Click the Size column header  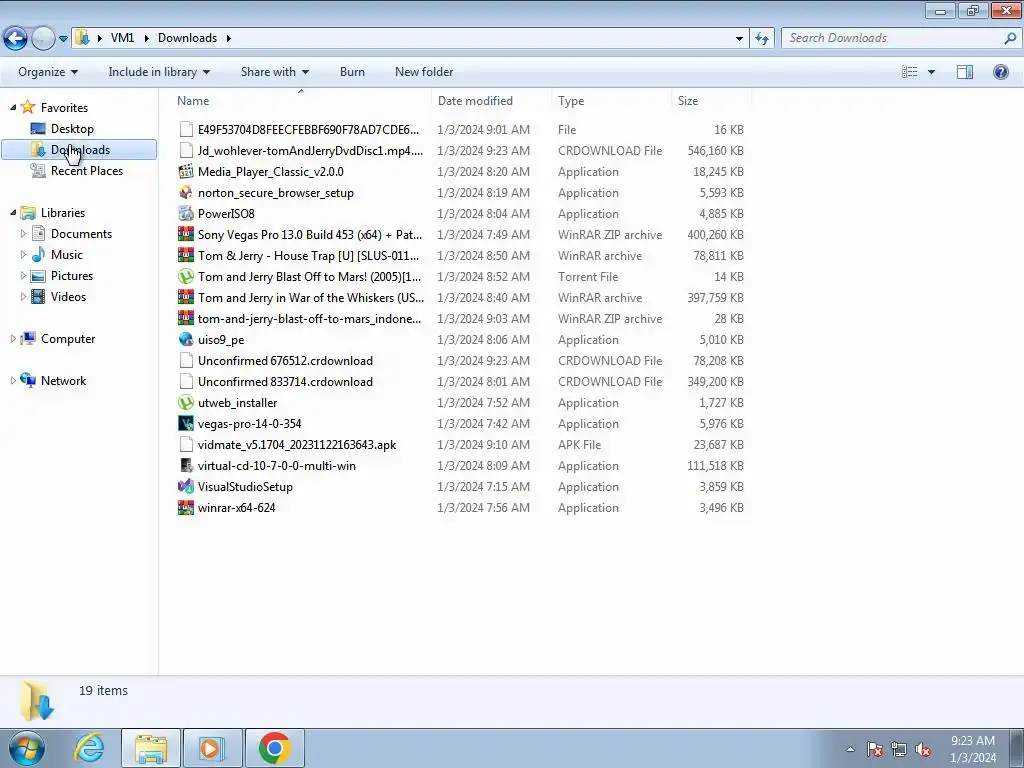pos(711,101)
